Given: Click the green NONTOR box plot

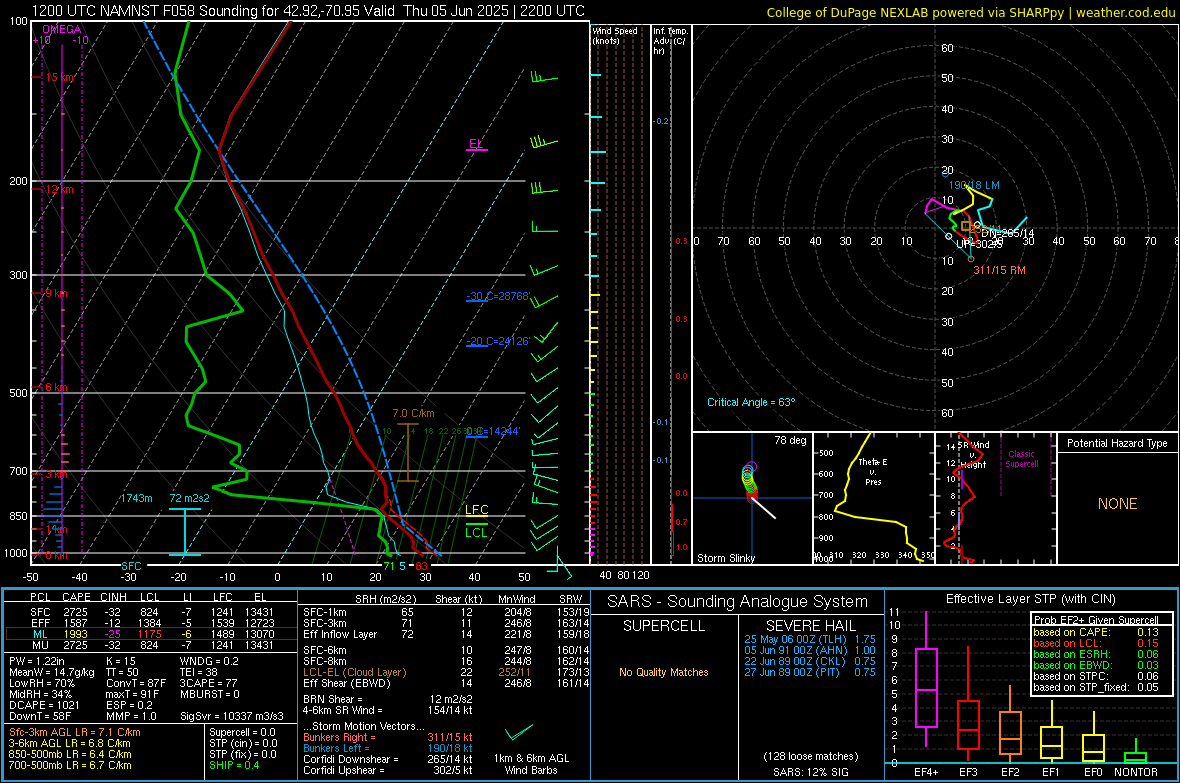Looking at the screenshot, I should tap(1135, 757).
